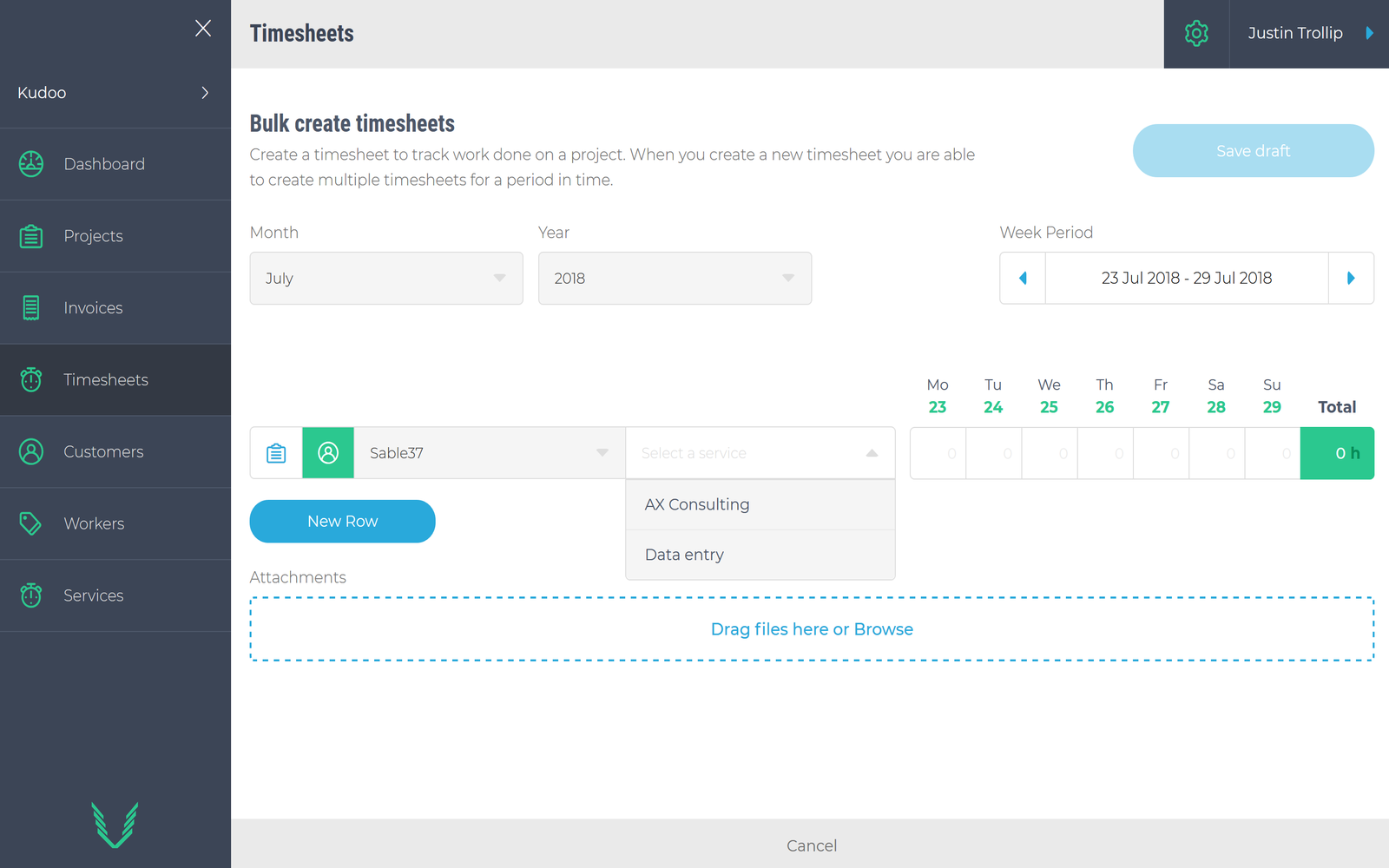Screen dimensions: 1389x868
Task: Open the Projects menu item
Action: [x=115, y=236]
